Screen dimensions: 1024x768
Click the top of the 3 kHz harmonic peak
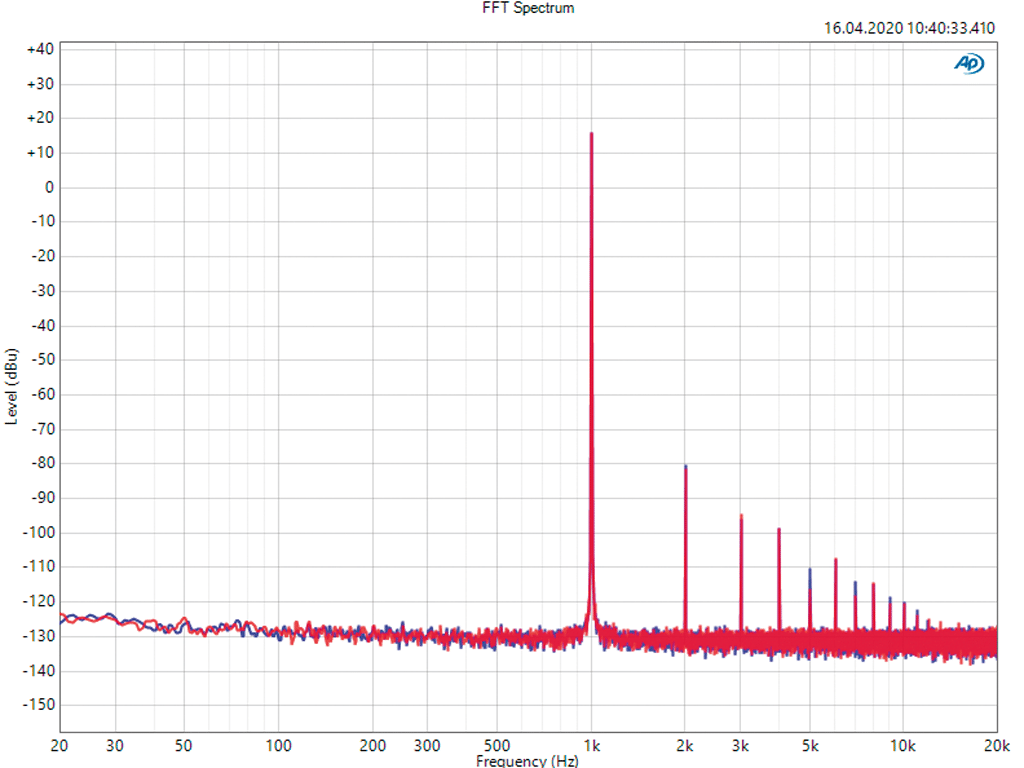point(741,516)
